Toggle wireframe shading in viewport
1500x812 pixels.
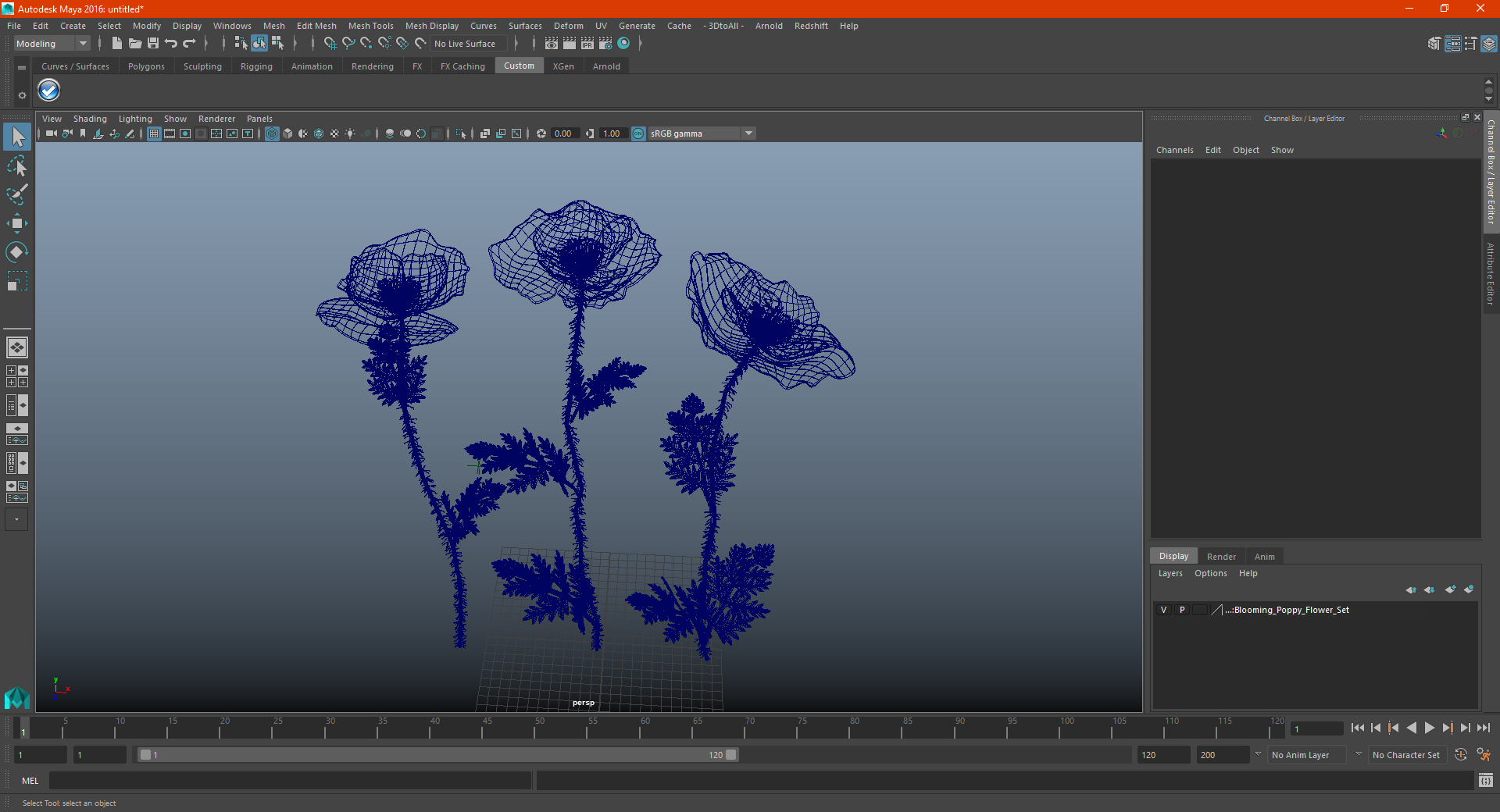pyautogui.click(x=272, y=134)
